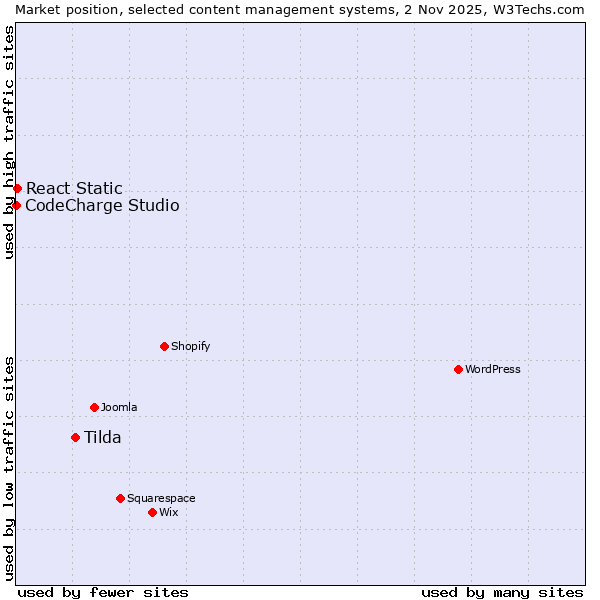
Task: Click the Squarespace red marker
Action: [120, 498]
